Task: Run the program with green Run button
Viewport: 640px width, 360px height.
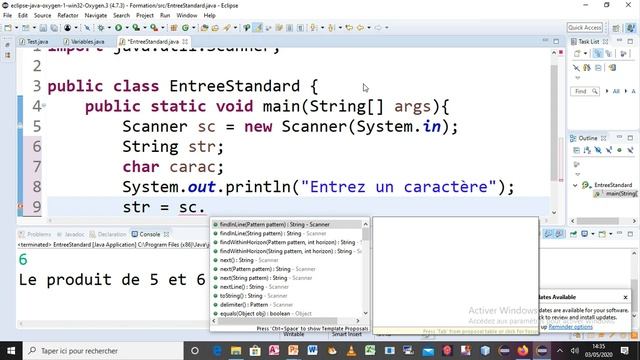Action: pyautogui.click(x=118, y=28)
